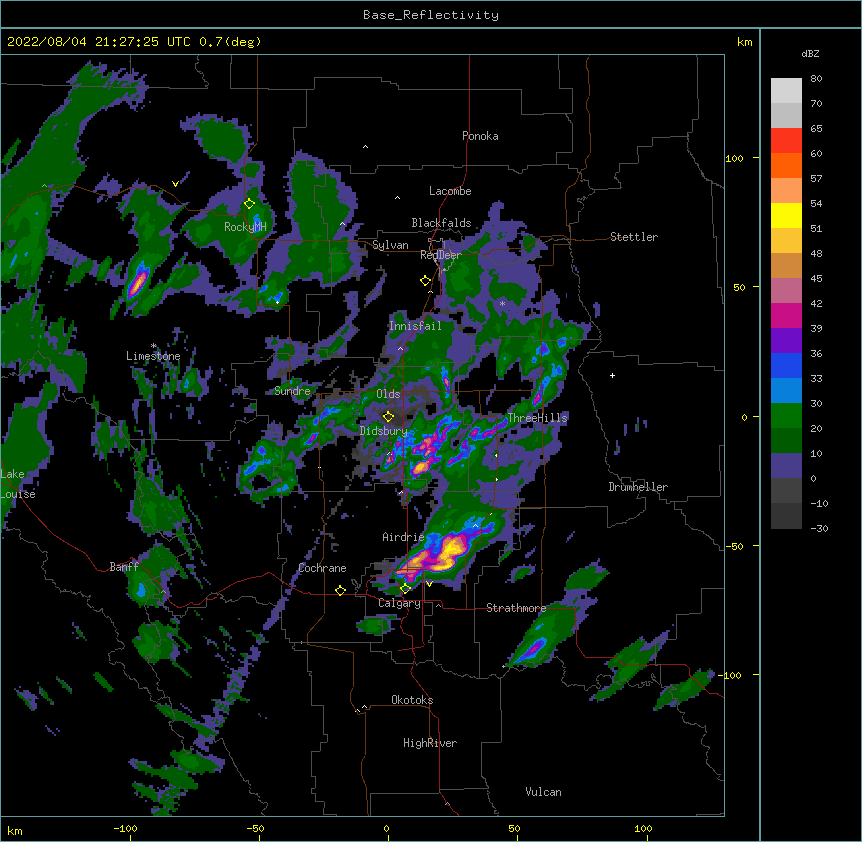Select the ThreeHills label

click(x=537, y=418)
